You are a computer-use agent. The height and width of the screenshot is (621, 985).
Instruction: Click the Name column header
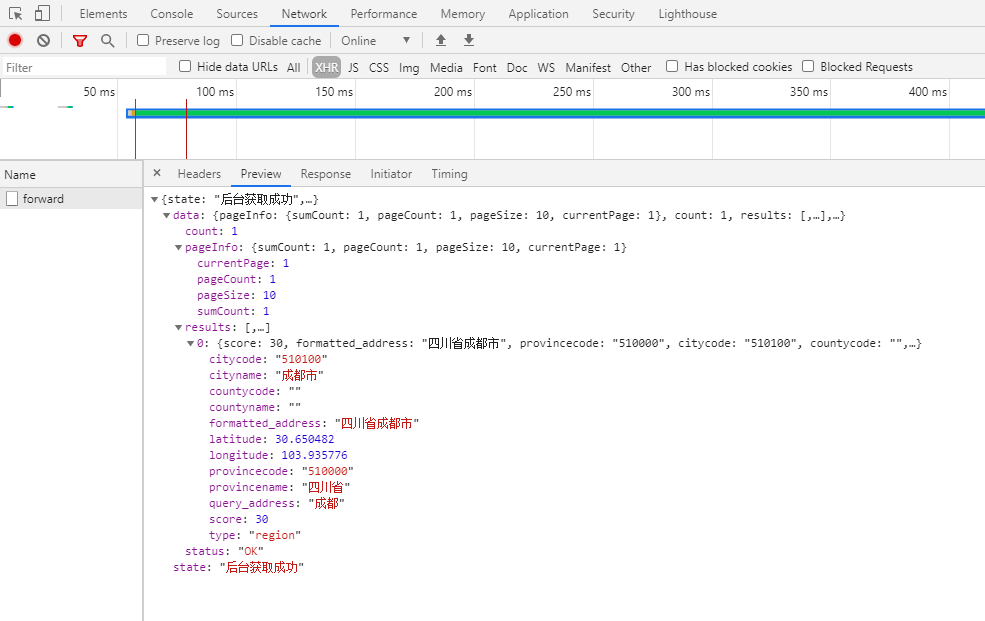tap(71, 175)
